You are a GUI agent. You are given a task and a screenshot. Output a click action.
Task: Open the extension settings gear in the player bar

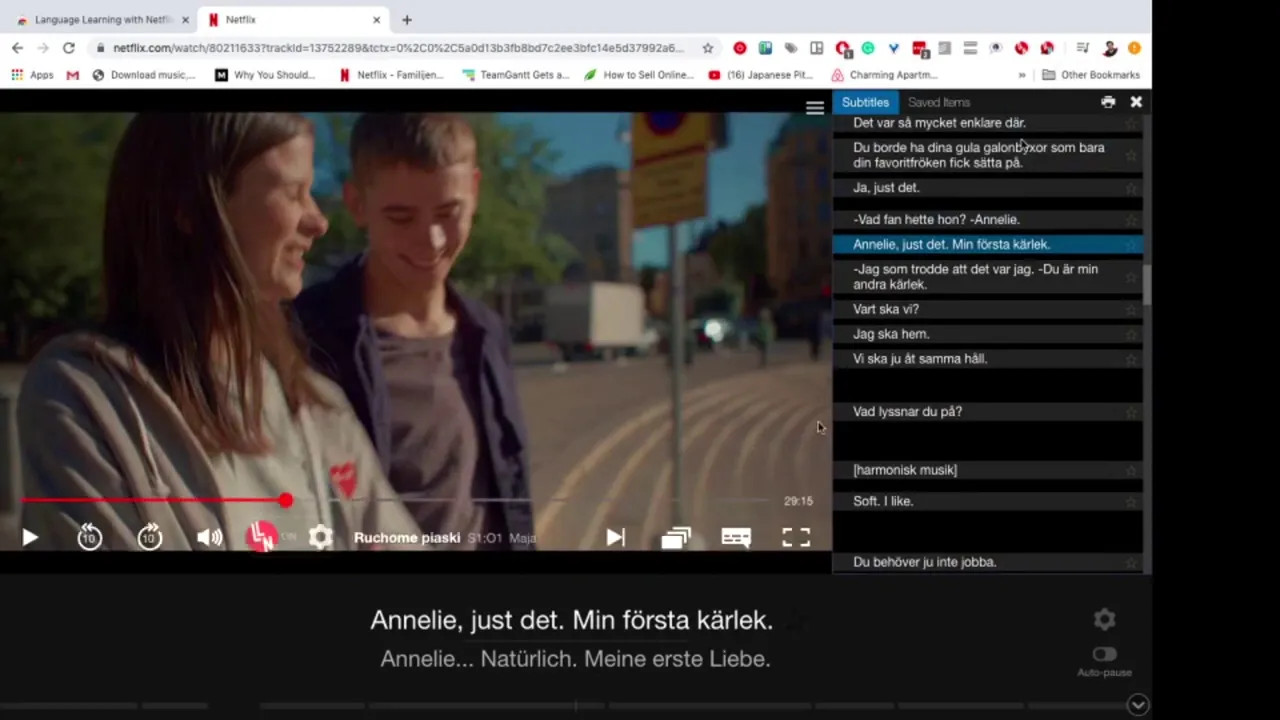click(x=321, y=537)
